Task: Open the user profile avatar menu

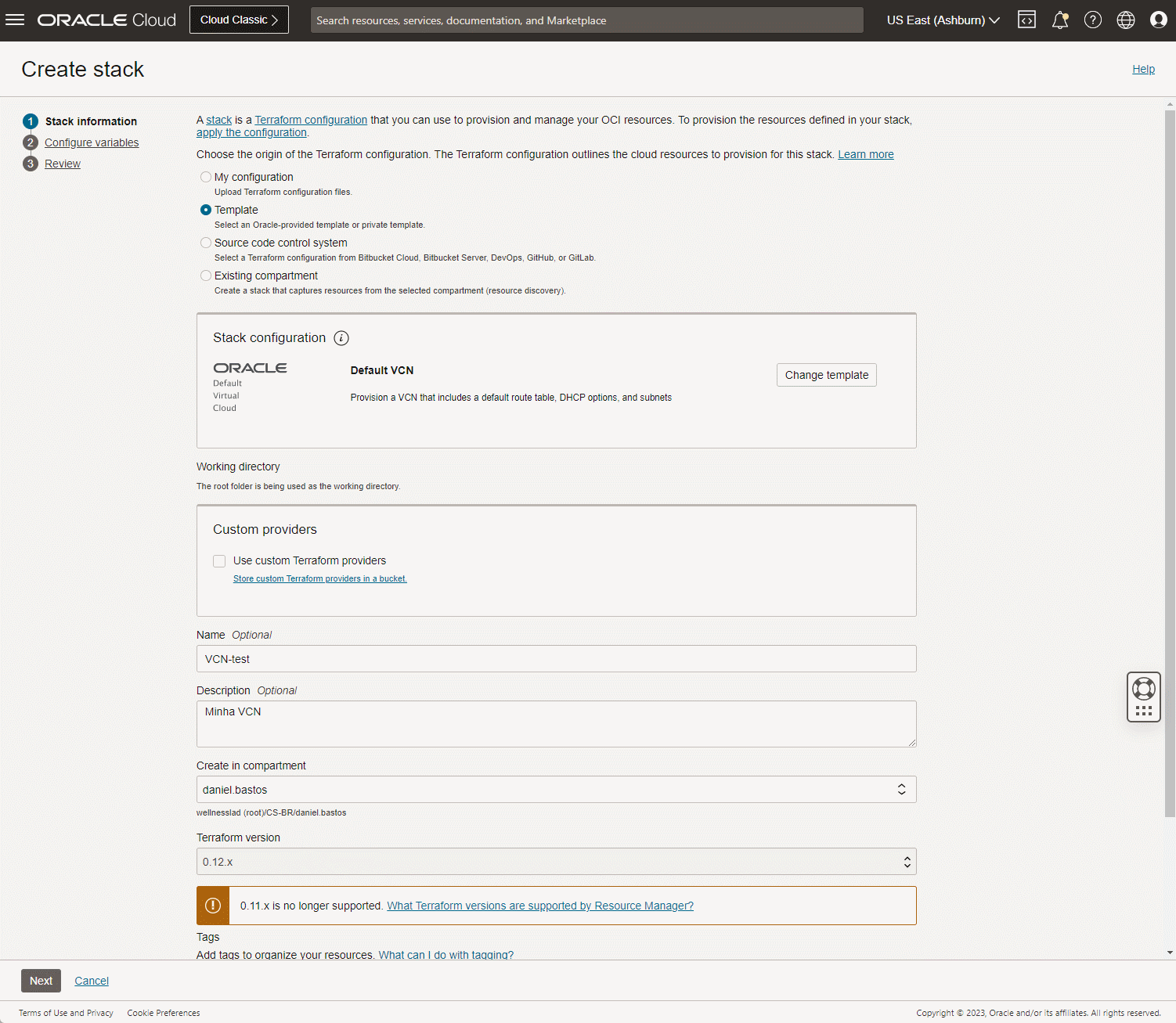Action: tap(1159, 20)
